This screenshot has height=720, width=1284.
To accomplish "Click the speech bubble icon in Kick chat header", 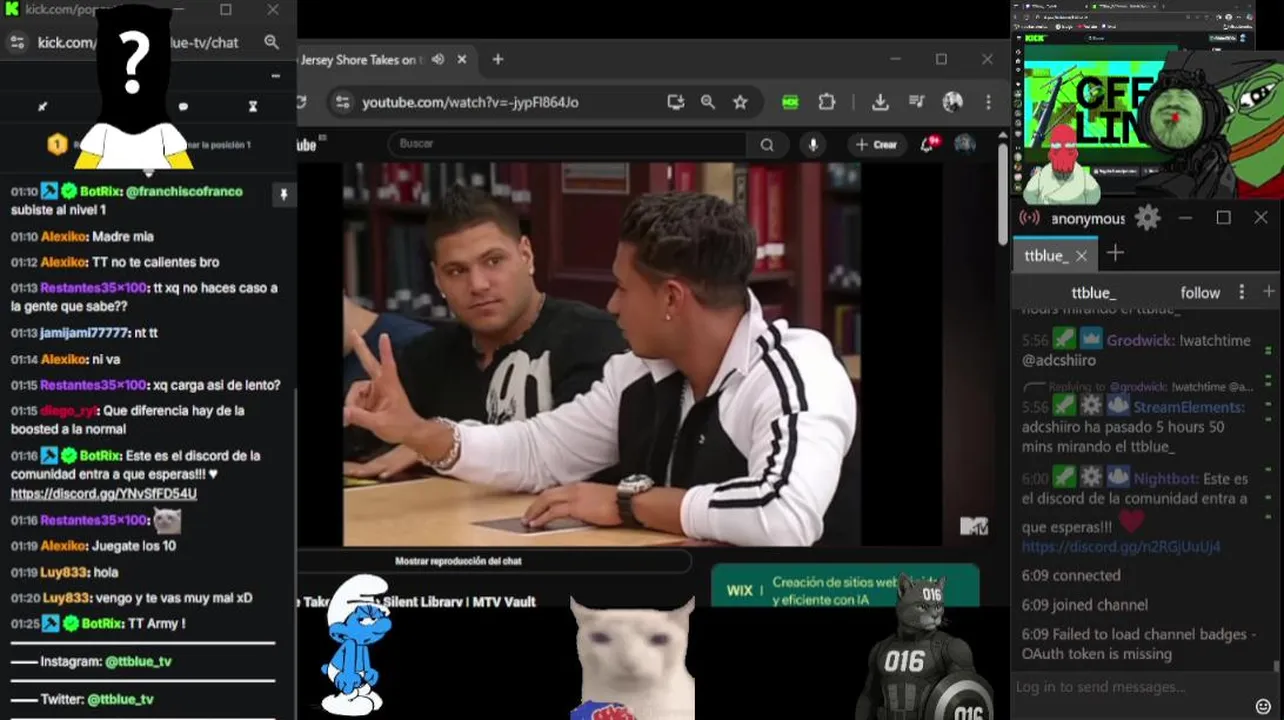I will [x=183, y=106].
